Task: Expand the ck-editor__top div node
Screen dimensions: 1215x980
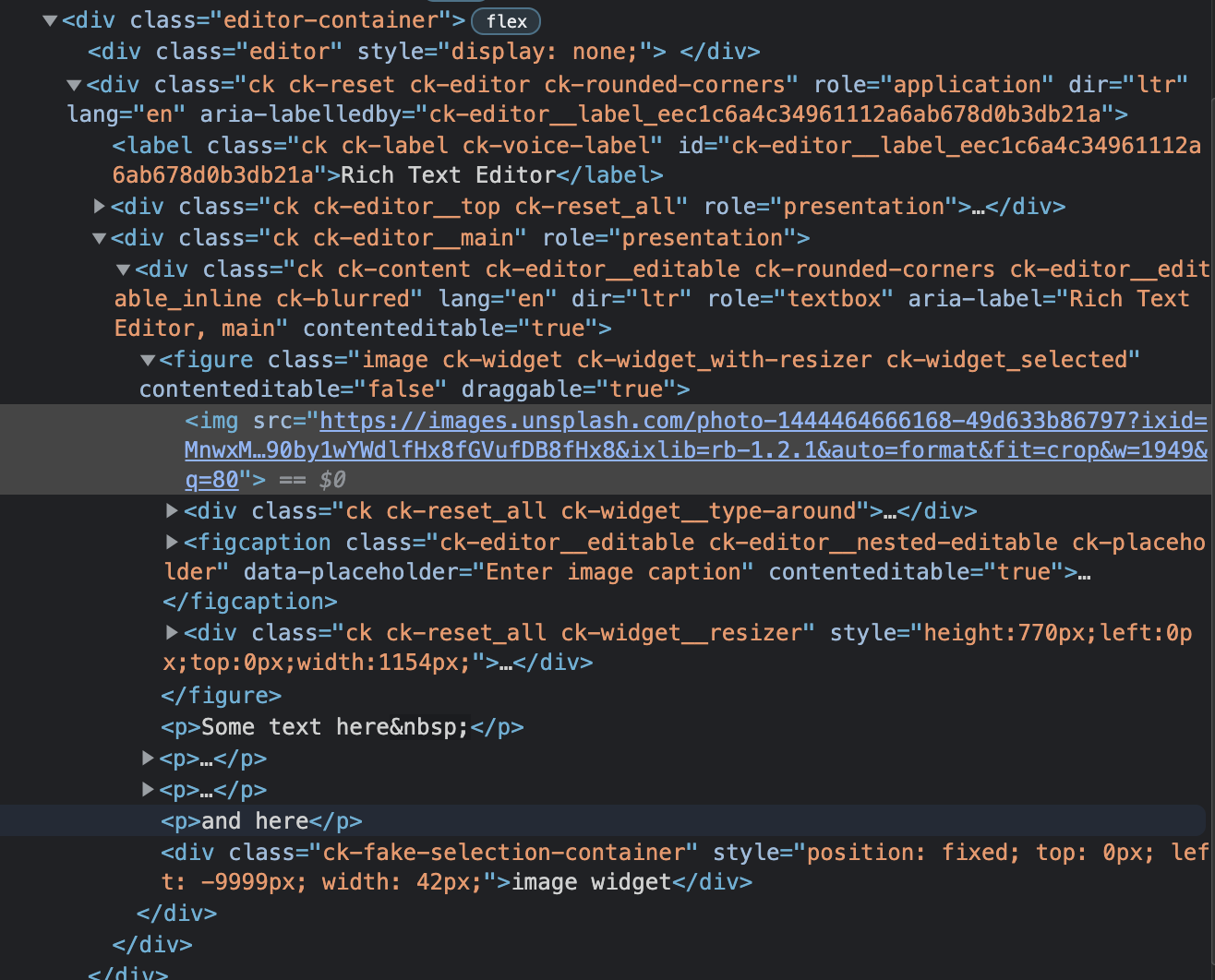Action: click(x=100, y=207)
